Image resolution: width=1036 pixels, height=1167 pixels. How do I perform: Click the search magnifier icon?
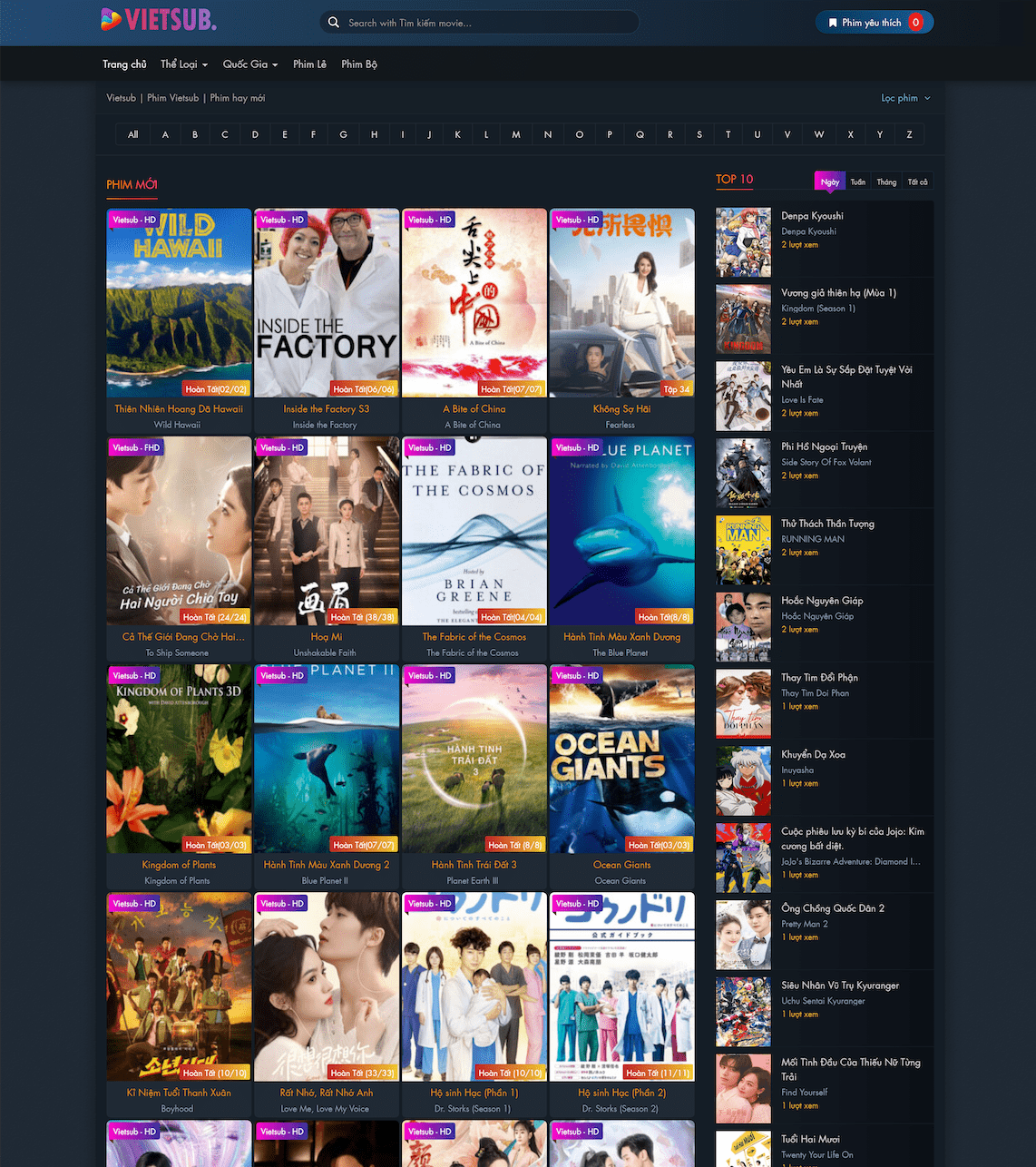click(334, 23)
